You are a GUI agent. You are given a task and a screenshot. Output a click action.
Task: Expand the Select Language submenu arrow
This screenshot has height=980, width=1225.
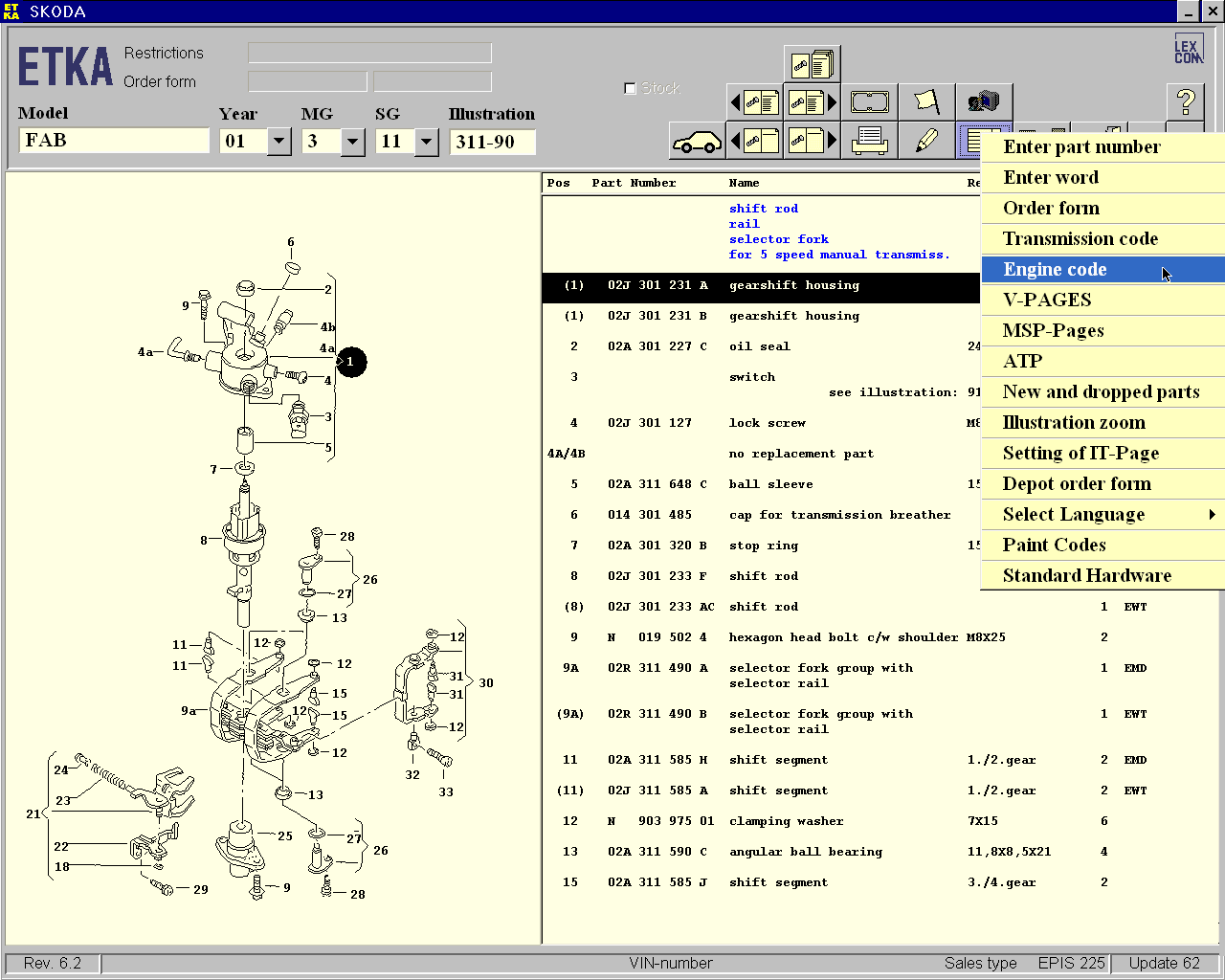(x=1213, y=514)
